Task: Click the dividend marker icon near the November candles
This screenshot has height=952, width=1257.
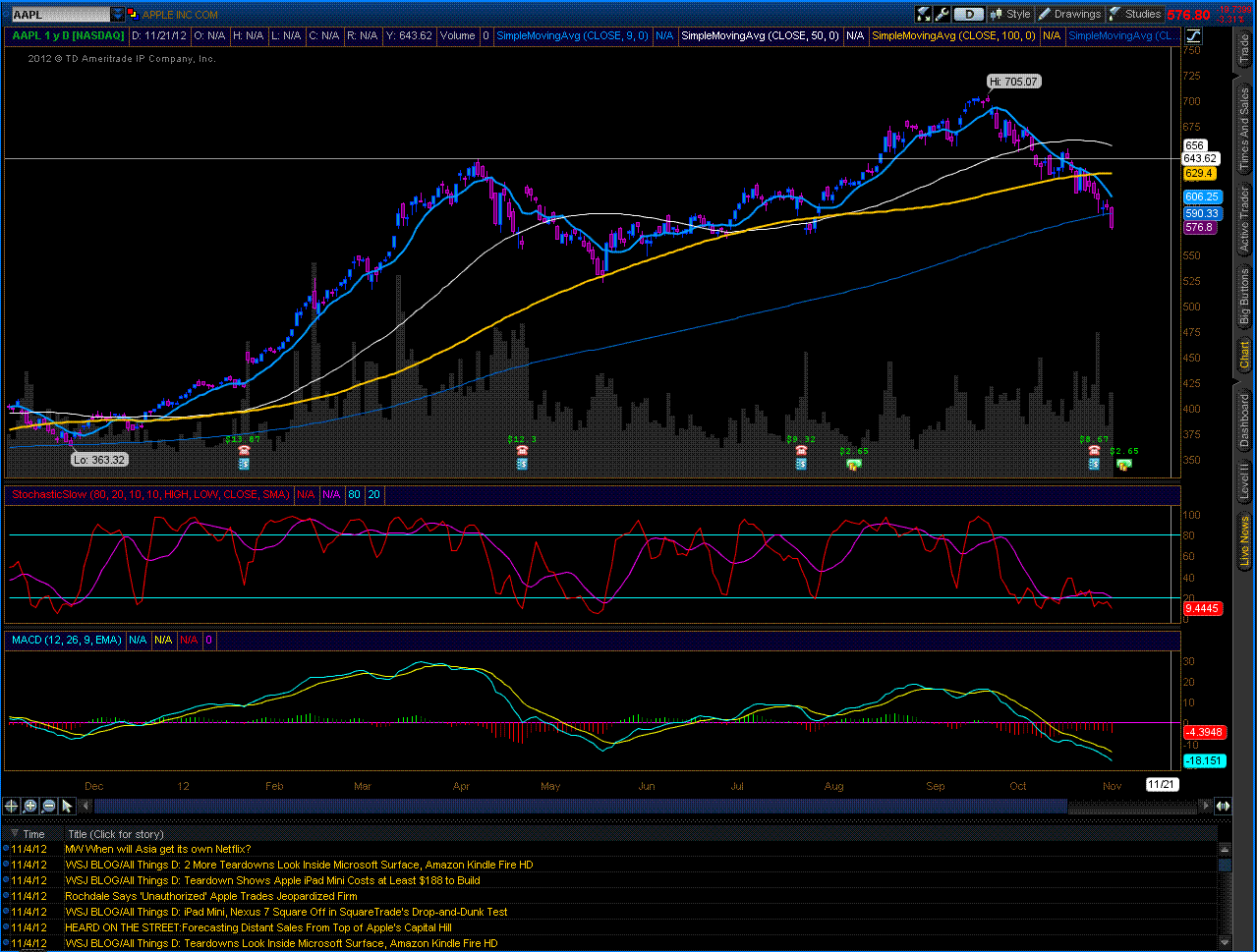Action: [x=1123, y=465]
